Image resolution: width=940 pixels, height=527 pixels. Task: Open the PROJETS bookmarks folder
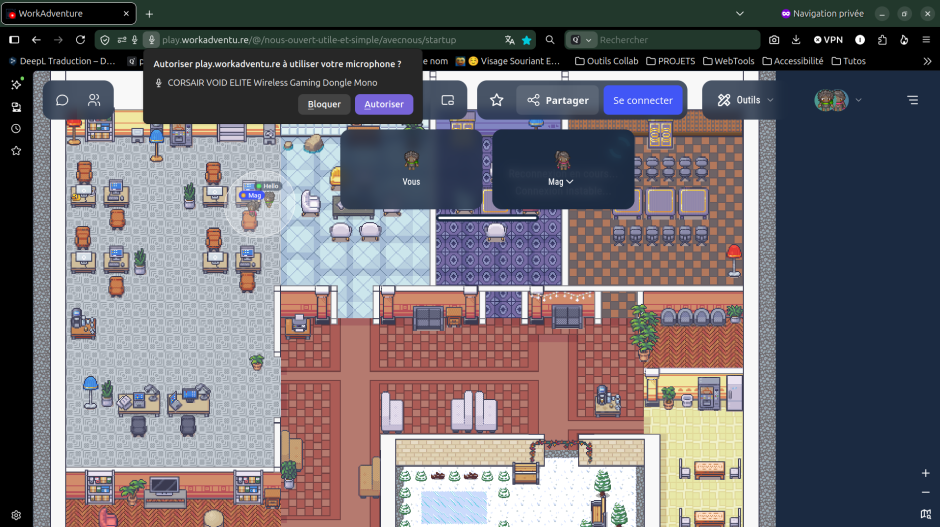(671, 61)
